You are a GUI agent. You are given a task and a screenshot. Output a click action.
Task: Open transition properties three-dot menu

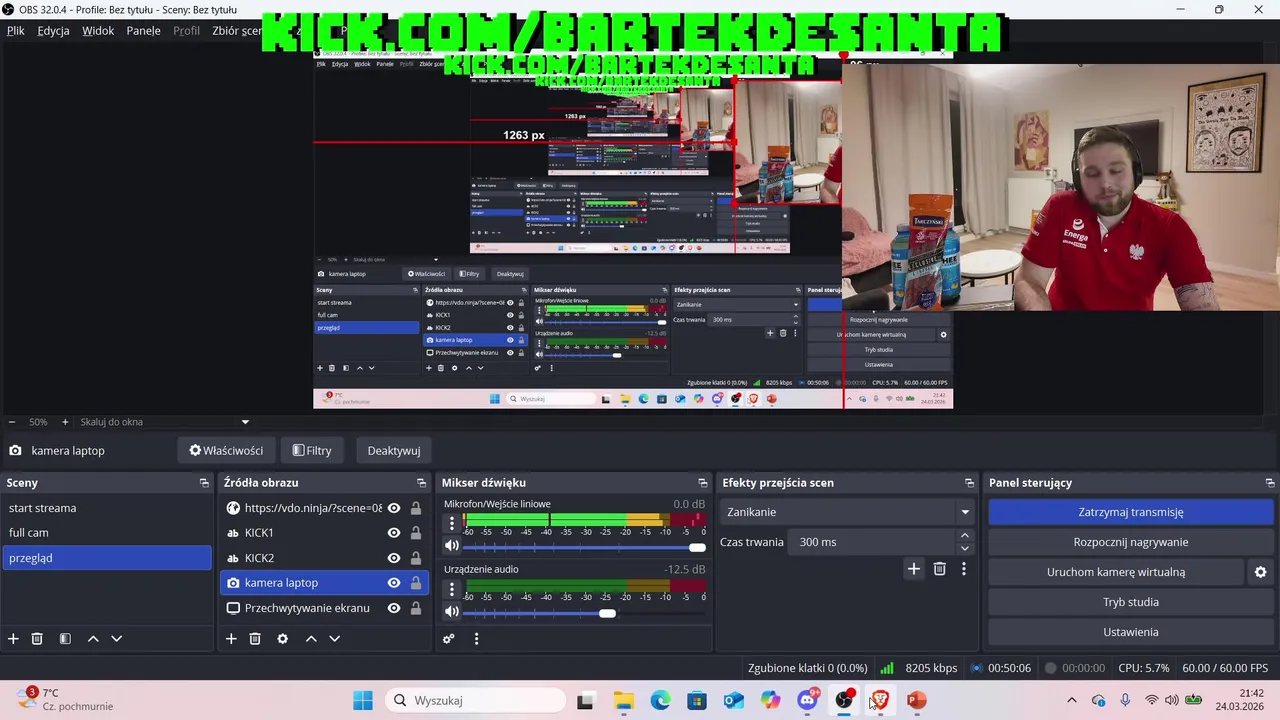pos(963,569)
